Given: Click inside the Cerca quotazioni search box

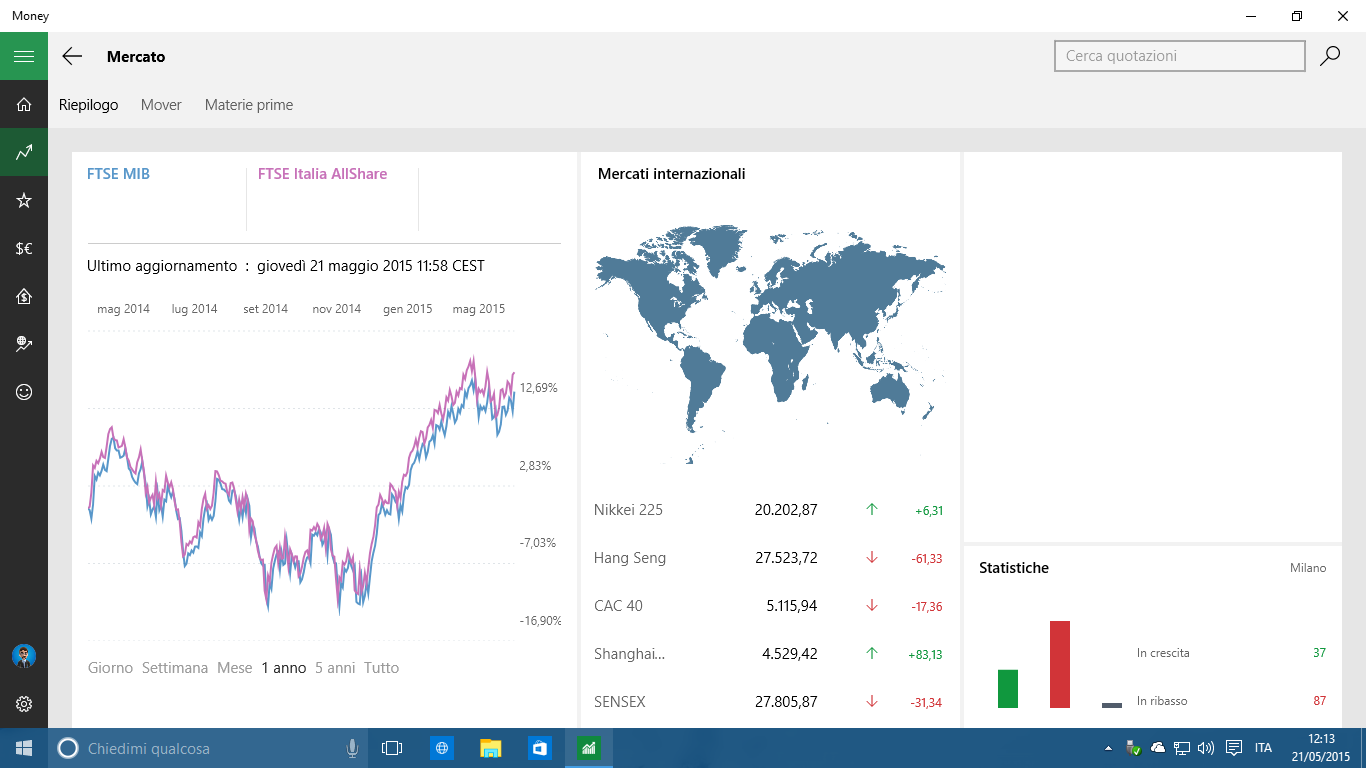Looking at the screenshot, I should 1180,56.
